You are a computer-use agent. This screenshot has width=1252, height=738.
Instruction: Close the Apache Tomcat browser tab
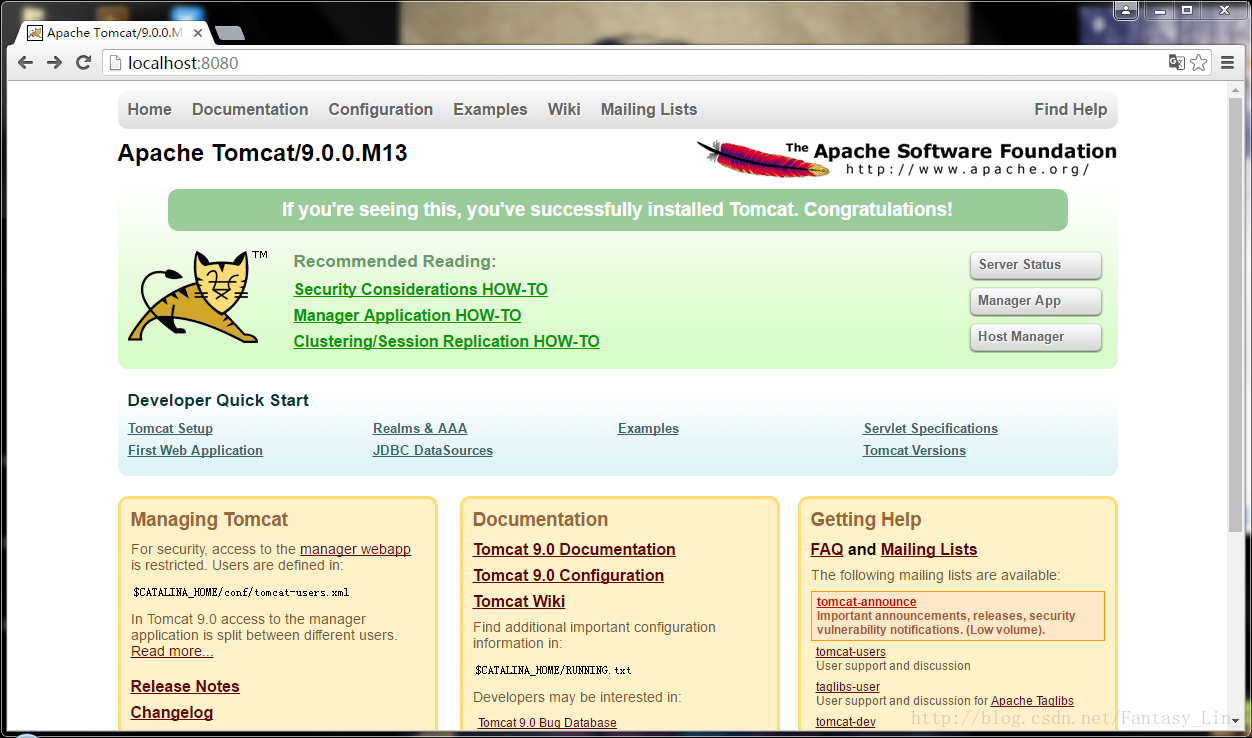click(198, 33)
